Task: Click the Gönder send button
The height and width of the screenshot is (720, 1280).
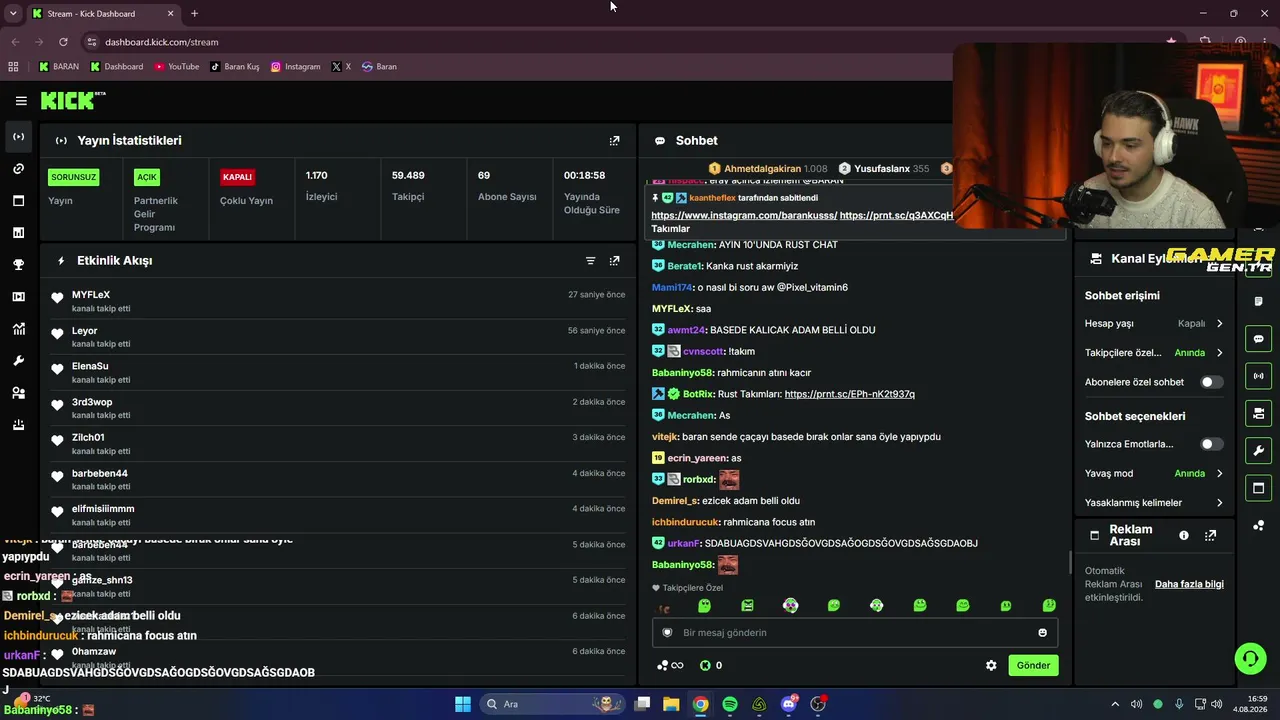Action: click(1033, 666)
